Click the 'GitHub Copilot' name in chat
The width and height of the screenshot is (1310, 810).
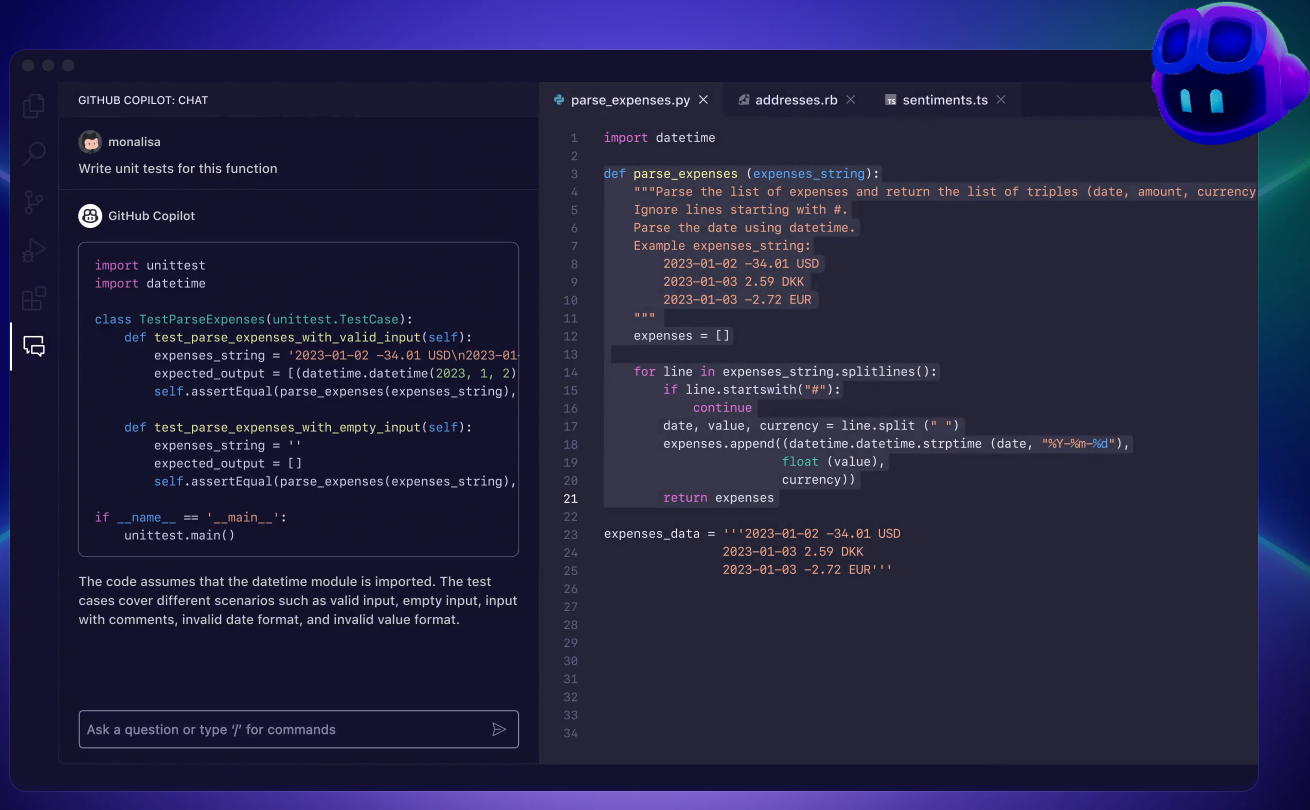[x=152, y=215]
